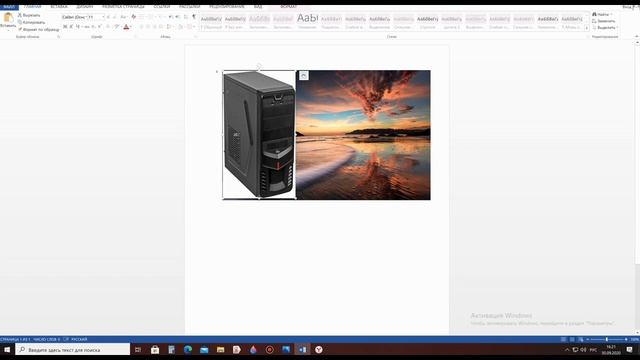Open clipboard group dialog launcher
The width and height of the screenshot is (640, 360).
(x=58, y=37)
